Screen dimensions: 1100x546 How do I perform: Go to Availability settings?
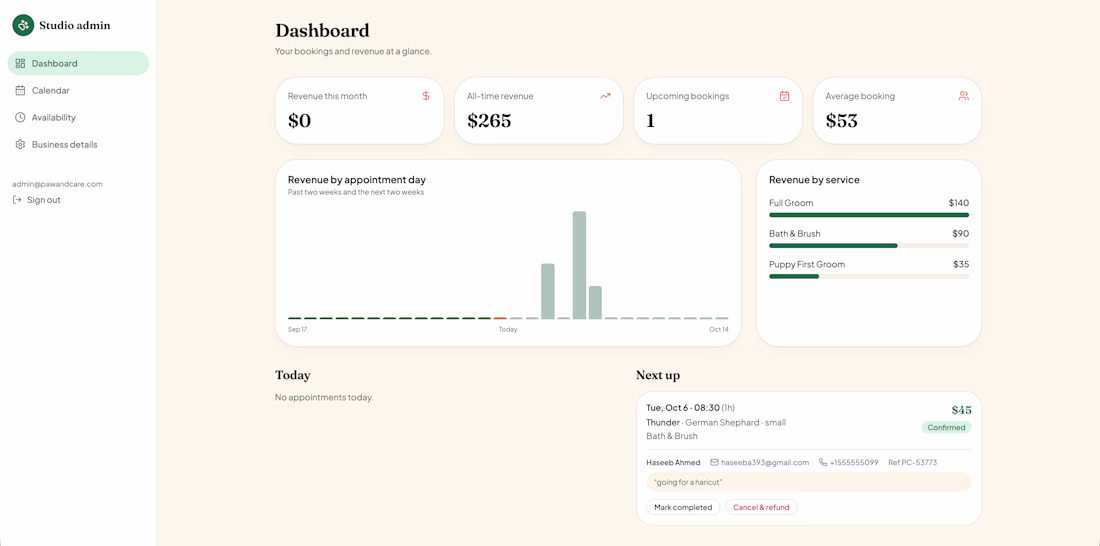[78, 117]
